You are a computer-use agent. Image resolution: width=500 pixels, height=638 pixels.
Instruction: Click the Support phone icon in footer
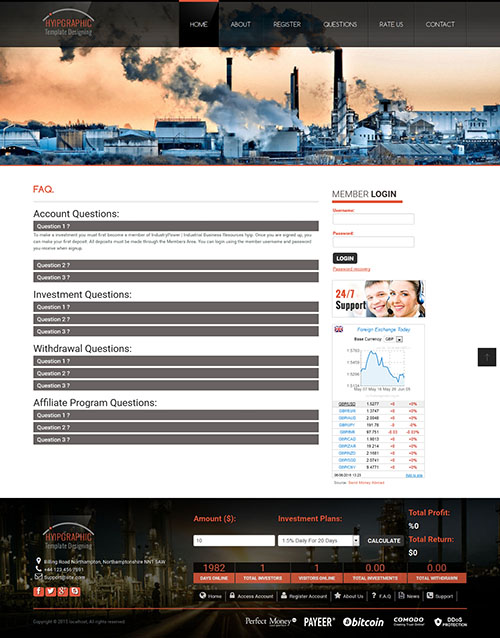pos(430,595)
